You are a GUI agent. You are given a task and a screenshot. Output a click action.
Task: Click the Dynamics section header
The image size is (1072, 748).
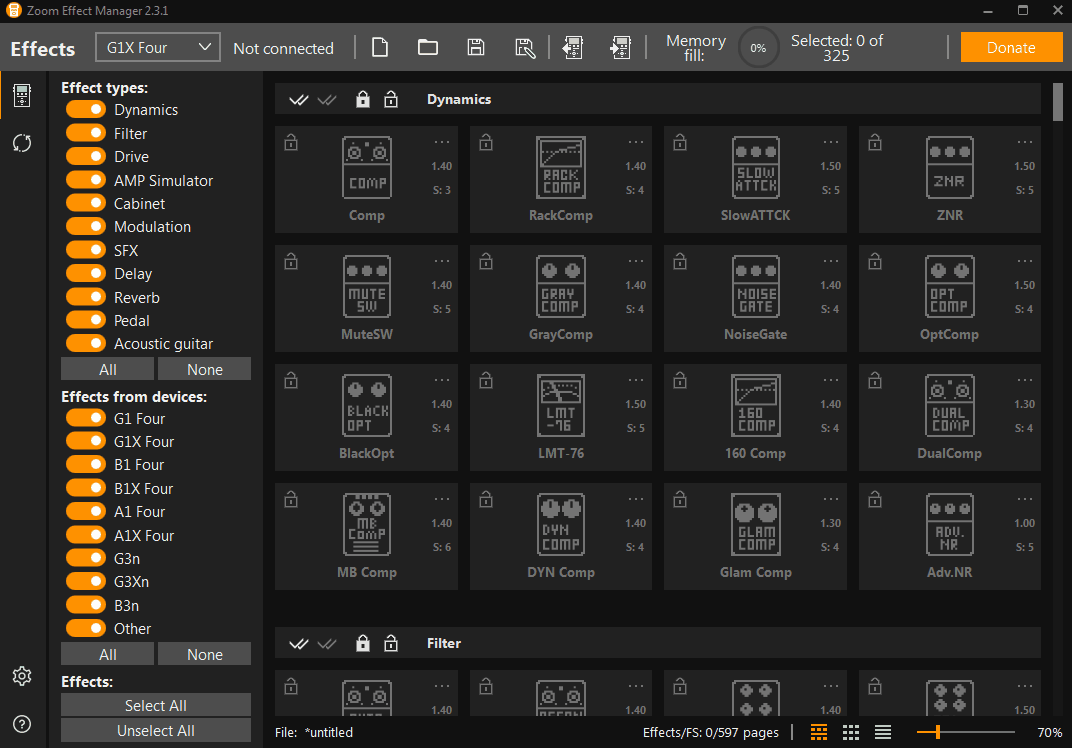[459, 99]
